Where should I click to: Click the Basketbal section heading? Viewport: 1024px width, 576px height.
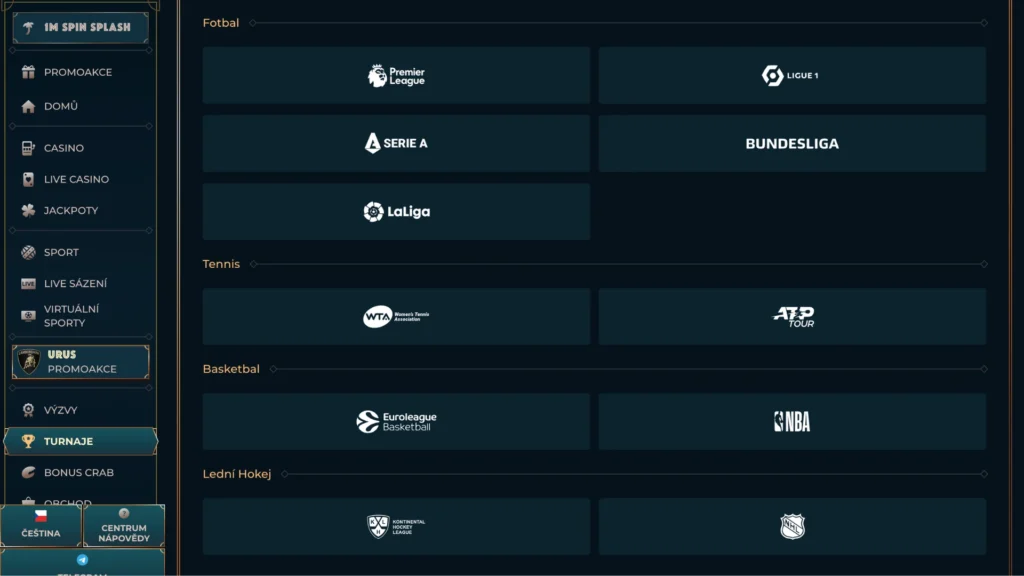point(231,369)
